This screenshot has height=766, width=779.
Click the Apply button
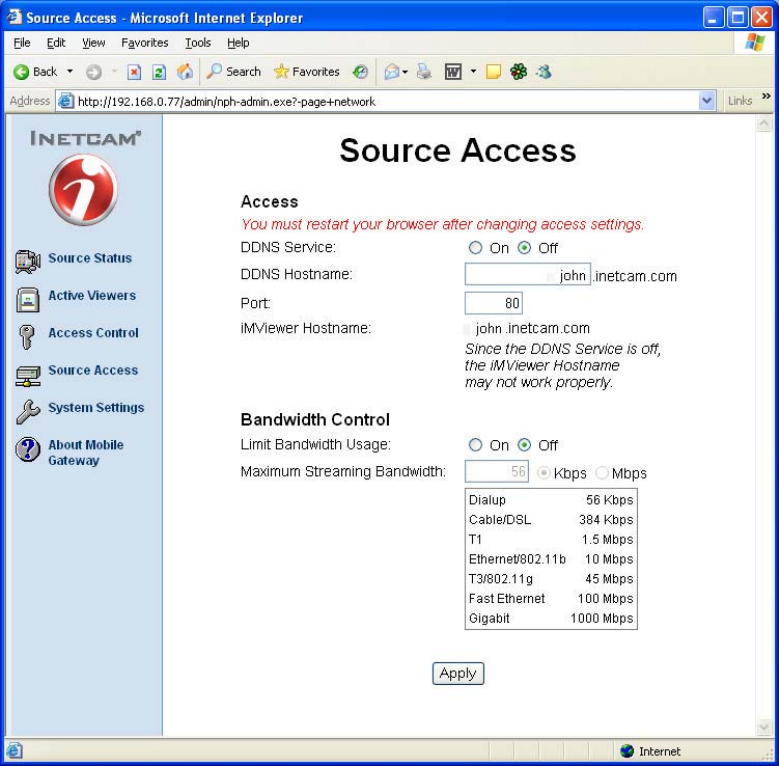pos(458,673)
